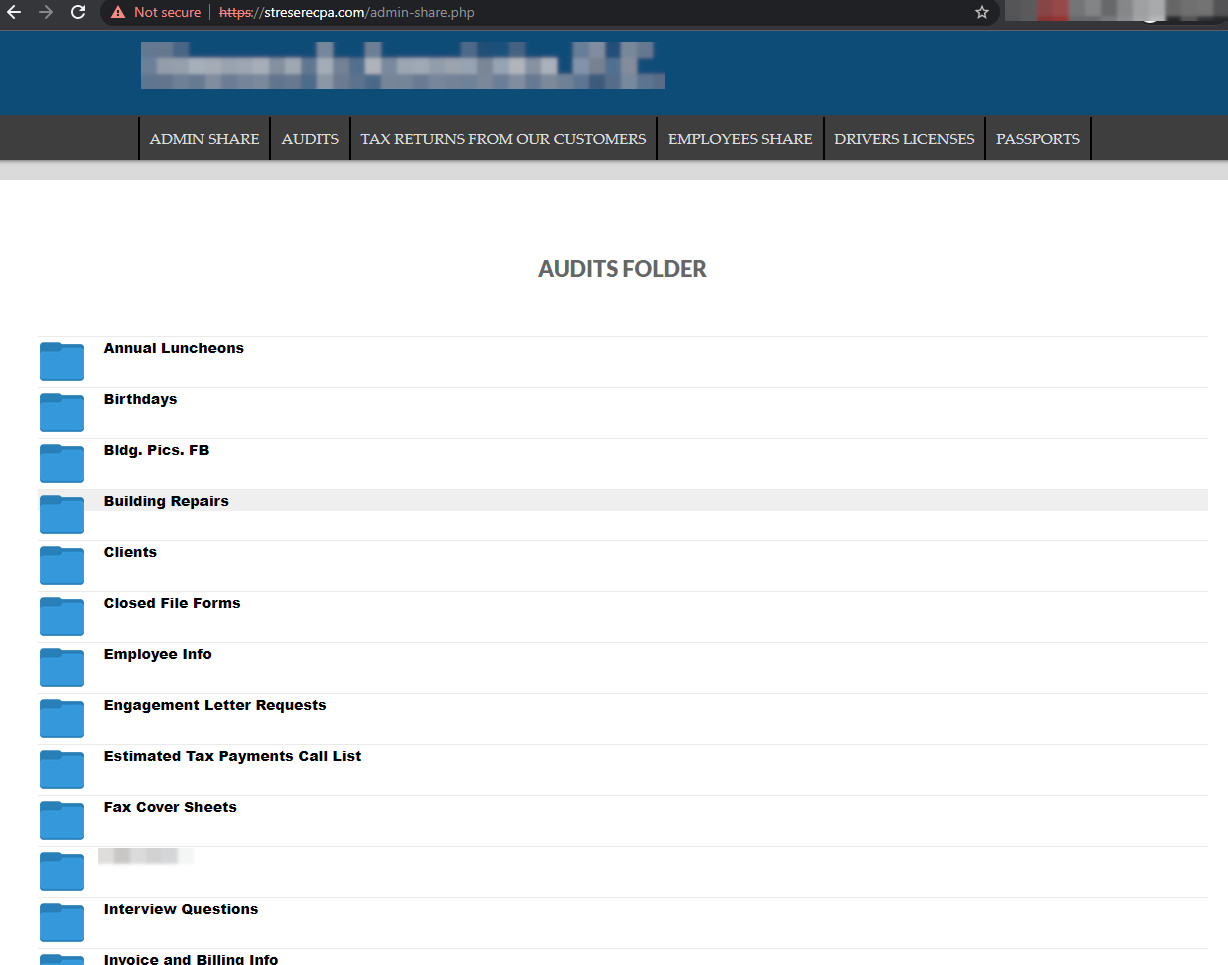Open Estimated Tax Payments Call List
Viewport: 1228px width, 965px height.
[x=232, y=756]
